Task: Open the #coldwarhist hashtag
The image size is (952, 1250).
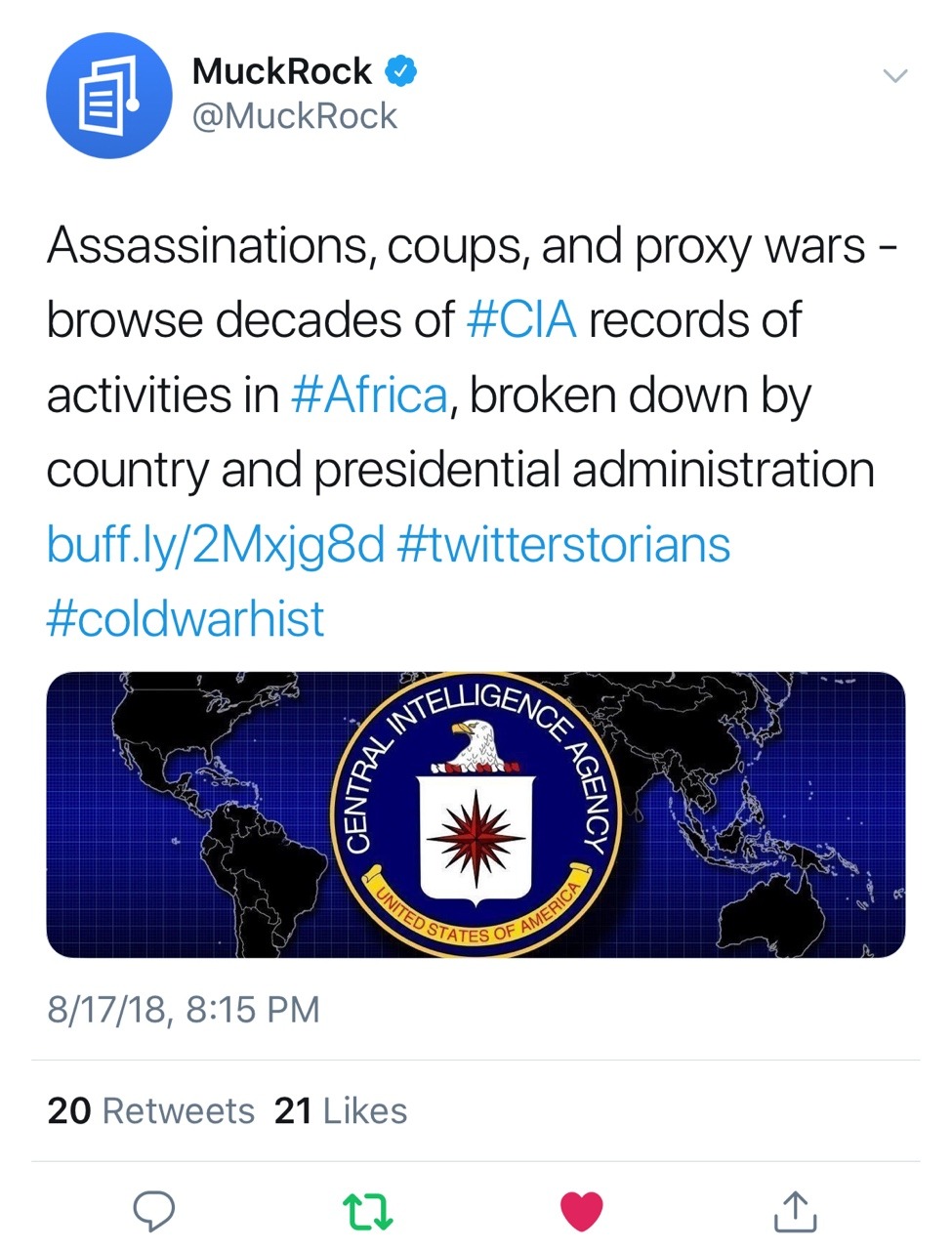Action: pos(186,619)
